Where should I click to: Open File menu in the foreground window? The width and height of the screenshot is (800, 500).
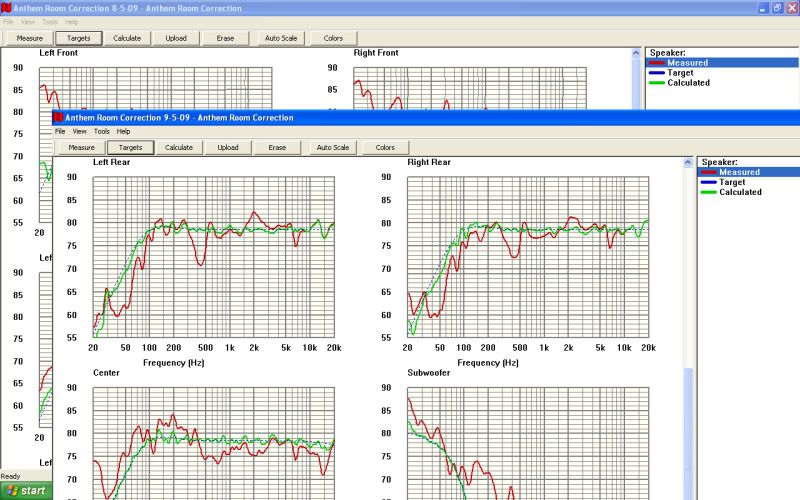click(x=60, y=131)
